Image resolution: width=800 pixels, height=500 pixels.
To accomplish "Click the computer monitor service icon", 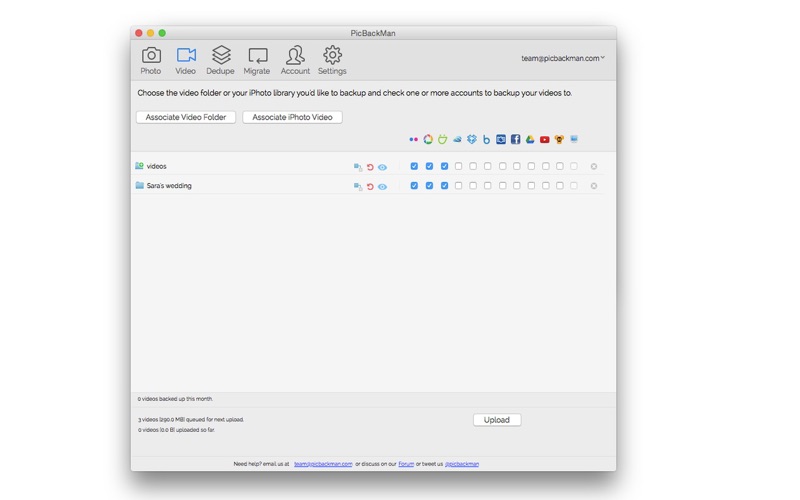I will [574, 139].
